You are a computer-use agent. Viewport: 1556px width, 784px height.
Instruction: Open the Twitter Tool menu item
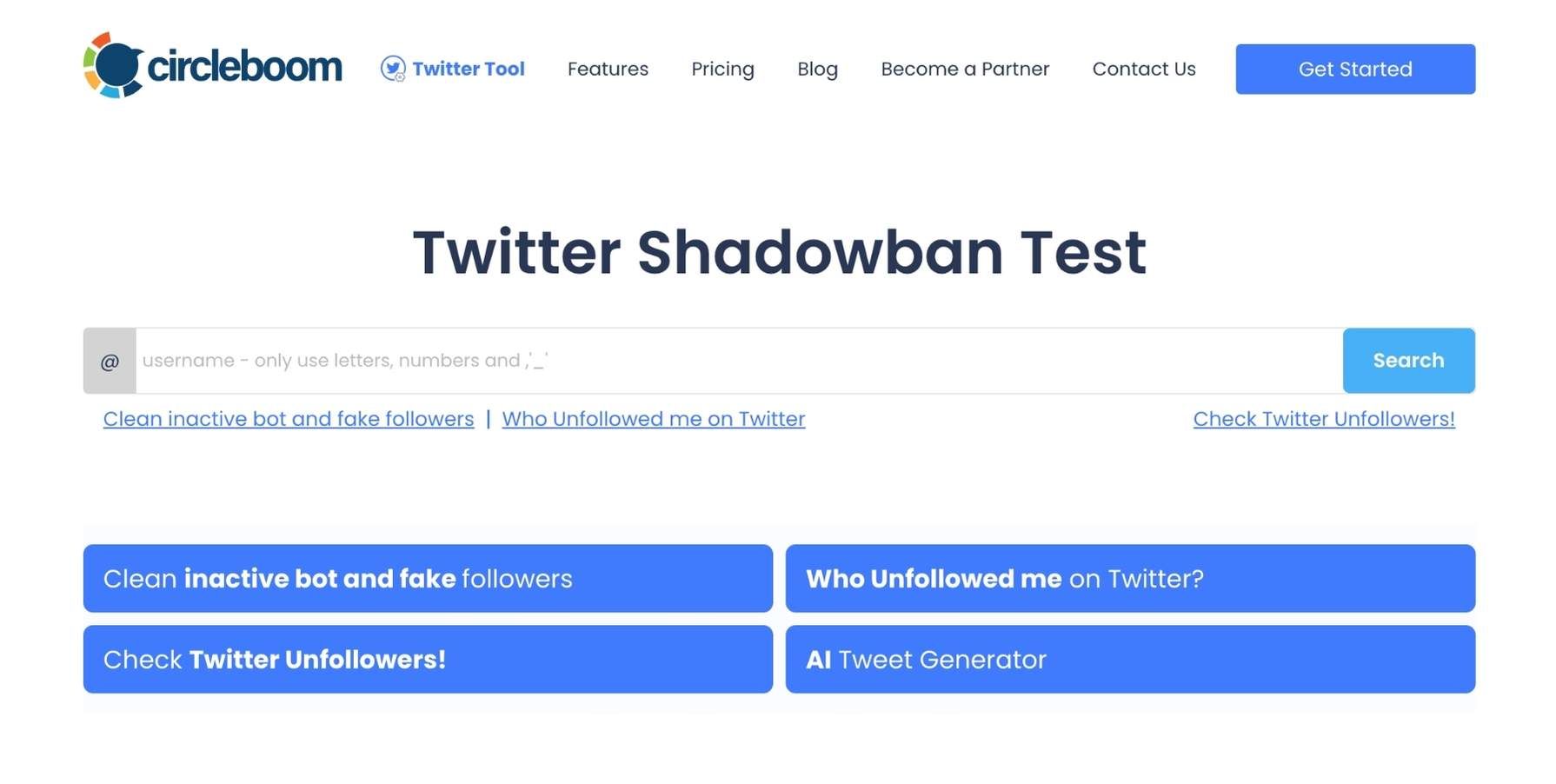[469, 69]
